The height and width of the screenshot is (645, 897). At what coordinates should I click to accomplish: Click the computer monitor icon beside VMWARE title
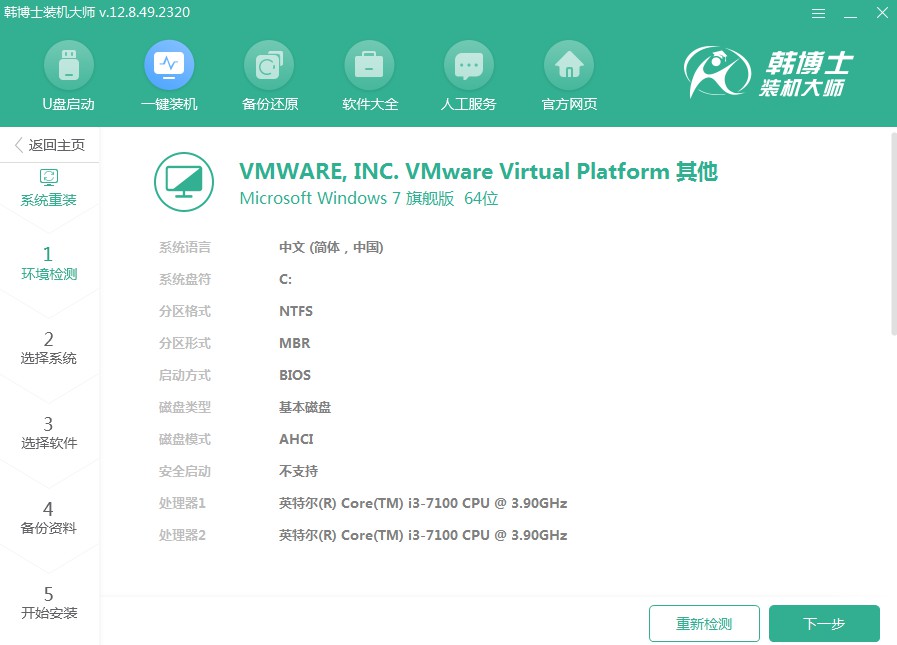click(184, 182)
